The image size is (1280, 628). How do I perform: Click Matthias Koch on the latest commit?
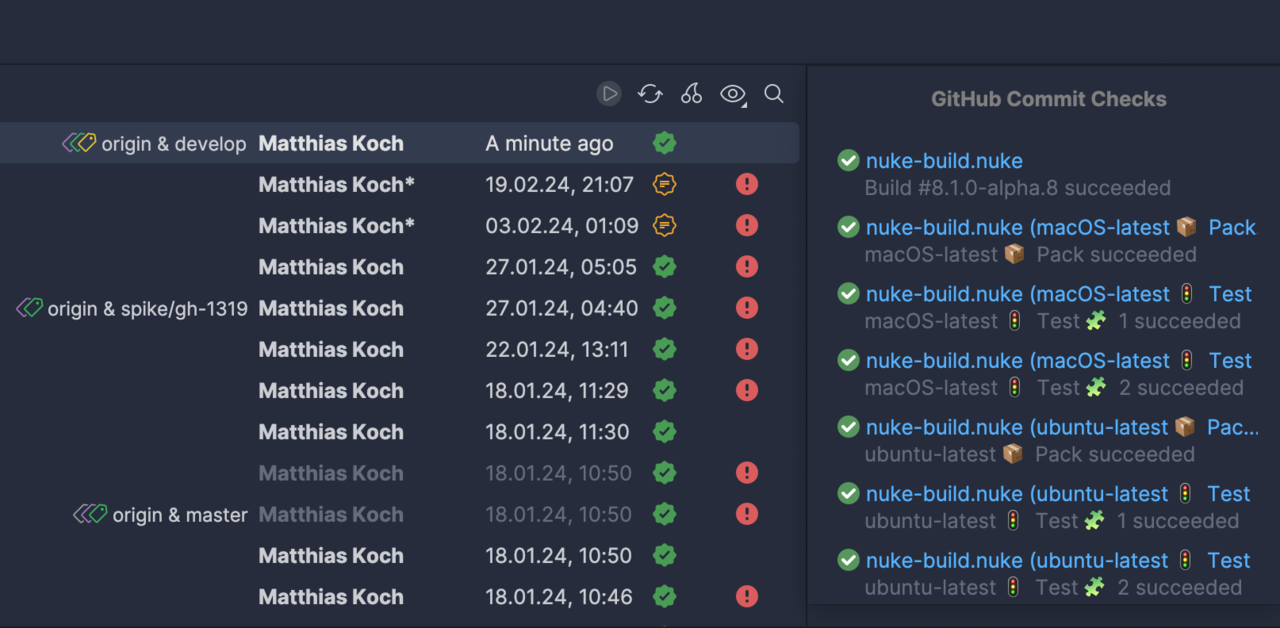pyautogui.click(x=331, y=143)
